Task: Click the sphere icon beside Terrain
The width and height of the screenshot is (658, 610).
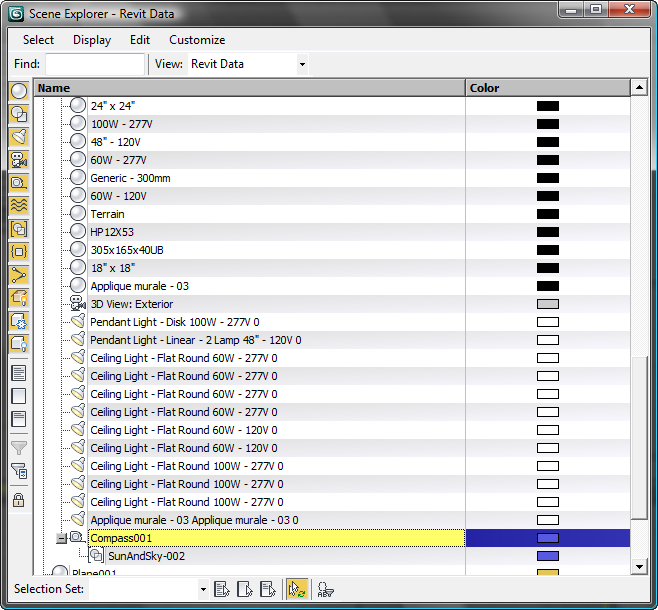Action: (x=78, y=214)
